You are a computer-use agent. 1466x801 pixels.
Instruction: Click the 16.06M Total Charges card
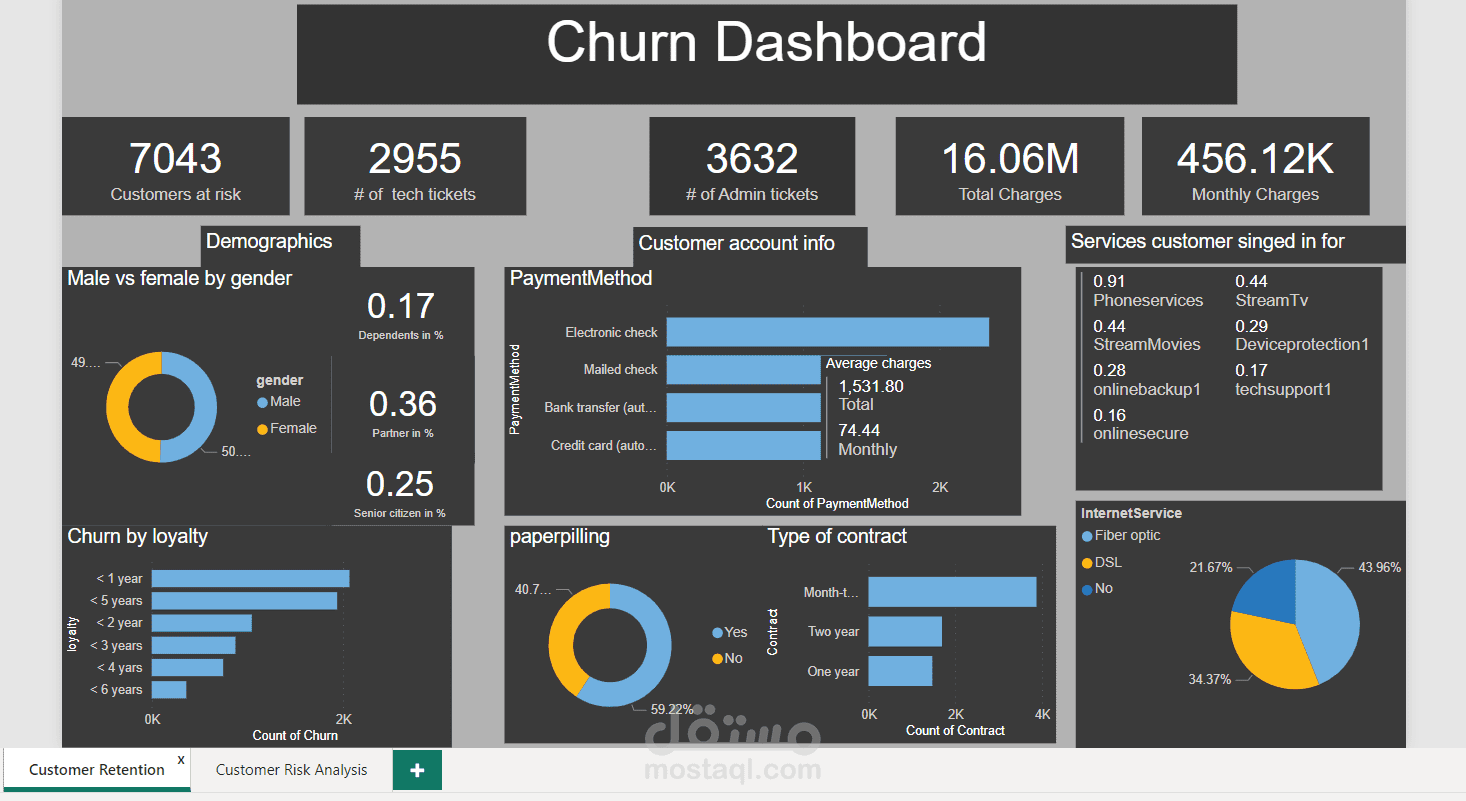point(1010,166)
